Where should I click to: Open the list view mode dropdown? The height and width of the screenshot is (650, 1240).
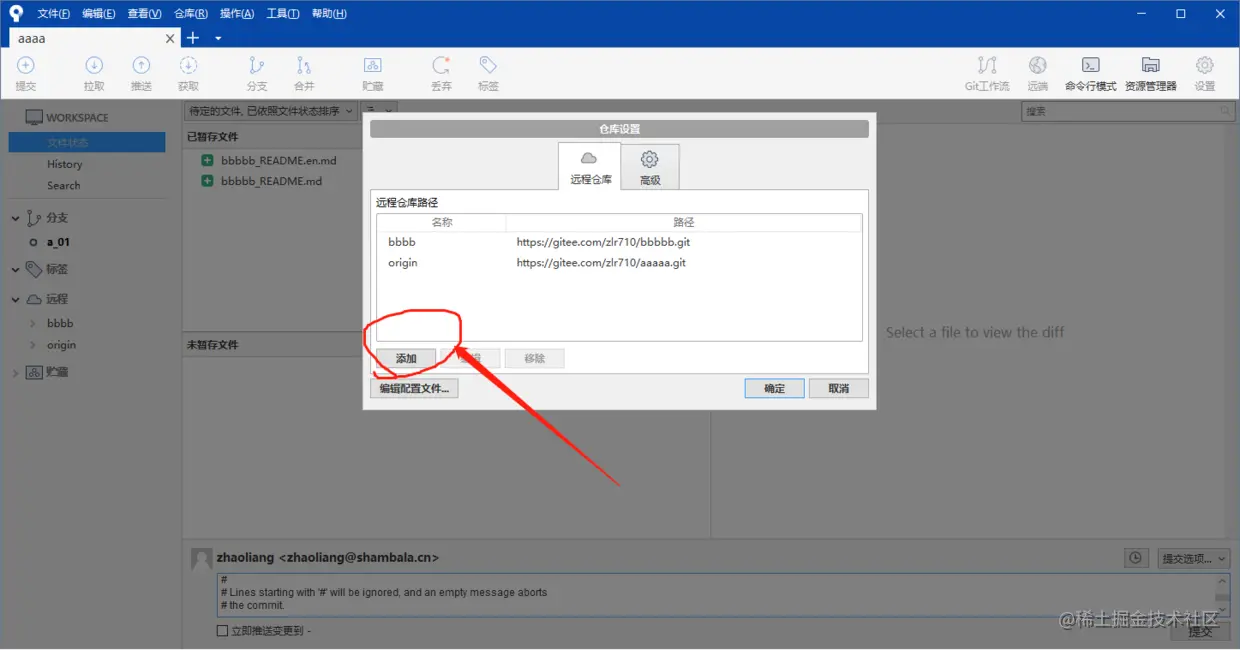[x=380, y=111]
